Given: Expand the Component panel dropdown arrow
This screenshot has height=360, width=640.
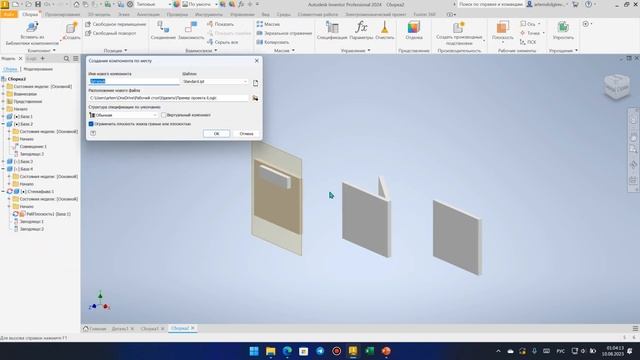Looking at the screenshot, I should (x=54, y=51).
